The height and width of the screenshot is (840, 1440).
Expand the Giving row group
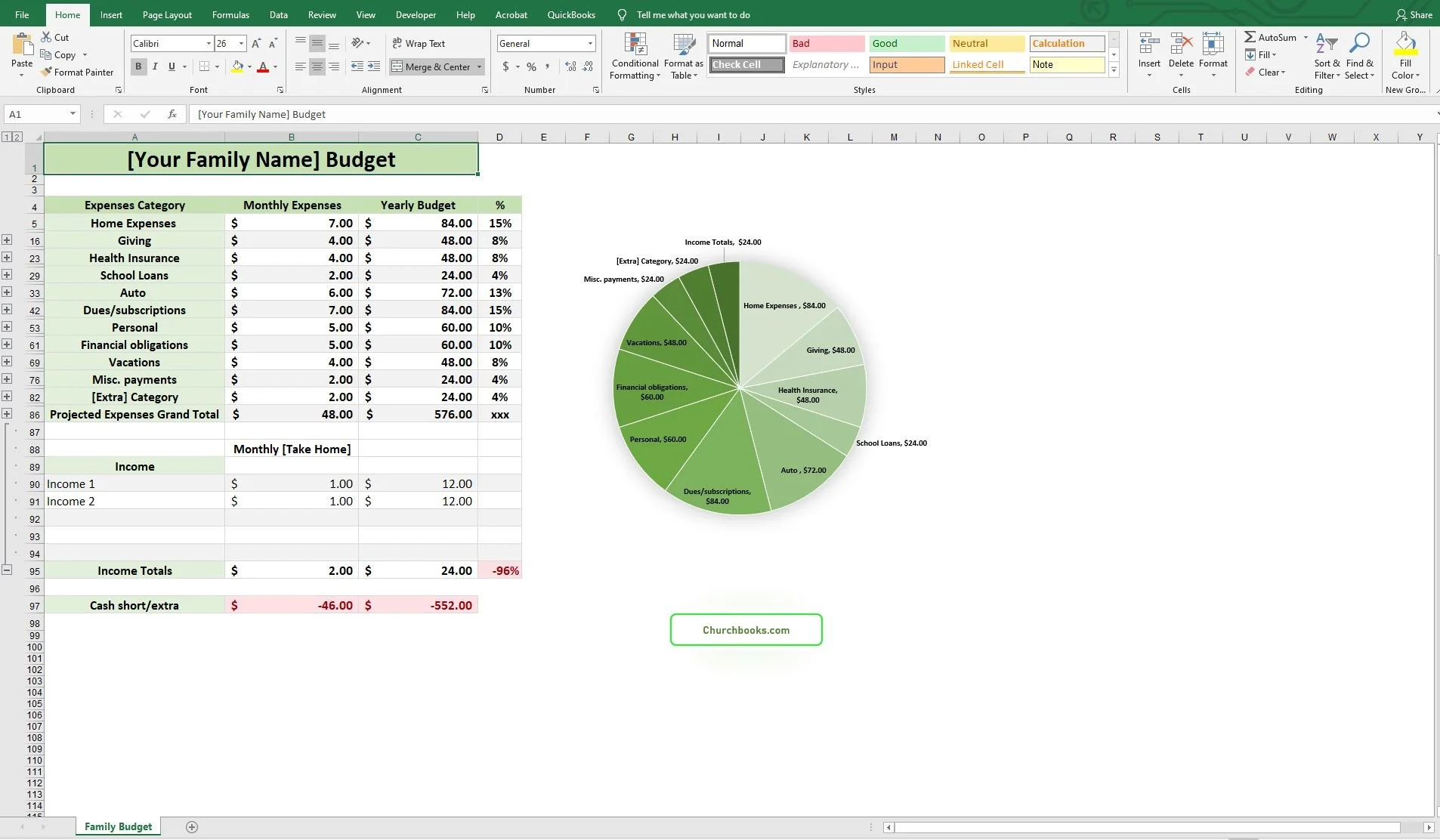[7, 239]
